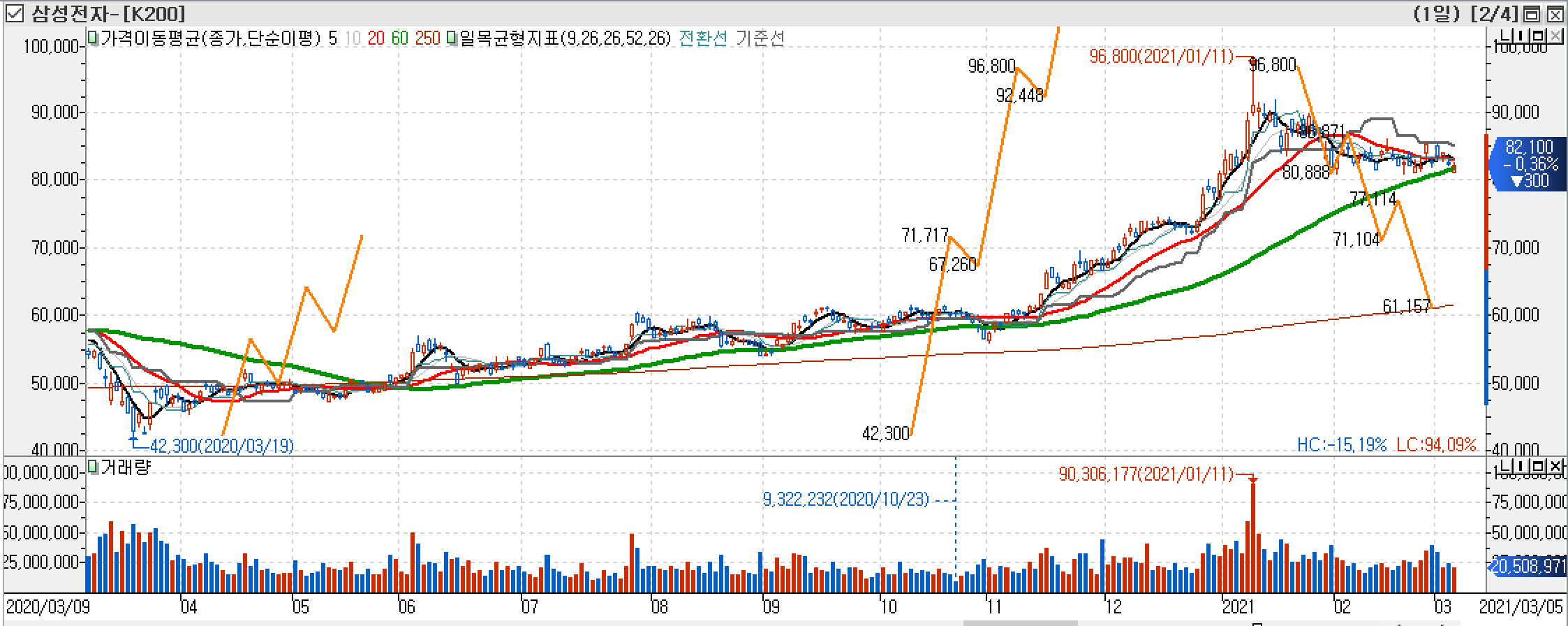This screenshot has height=626, width=1568.
Task: Select the 5-day moving average legend
Action: tap(332, 38)
